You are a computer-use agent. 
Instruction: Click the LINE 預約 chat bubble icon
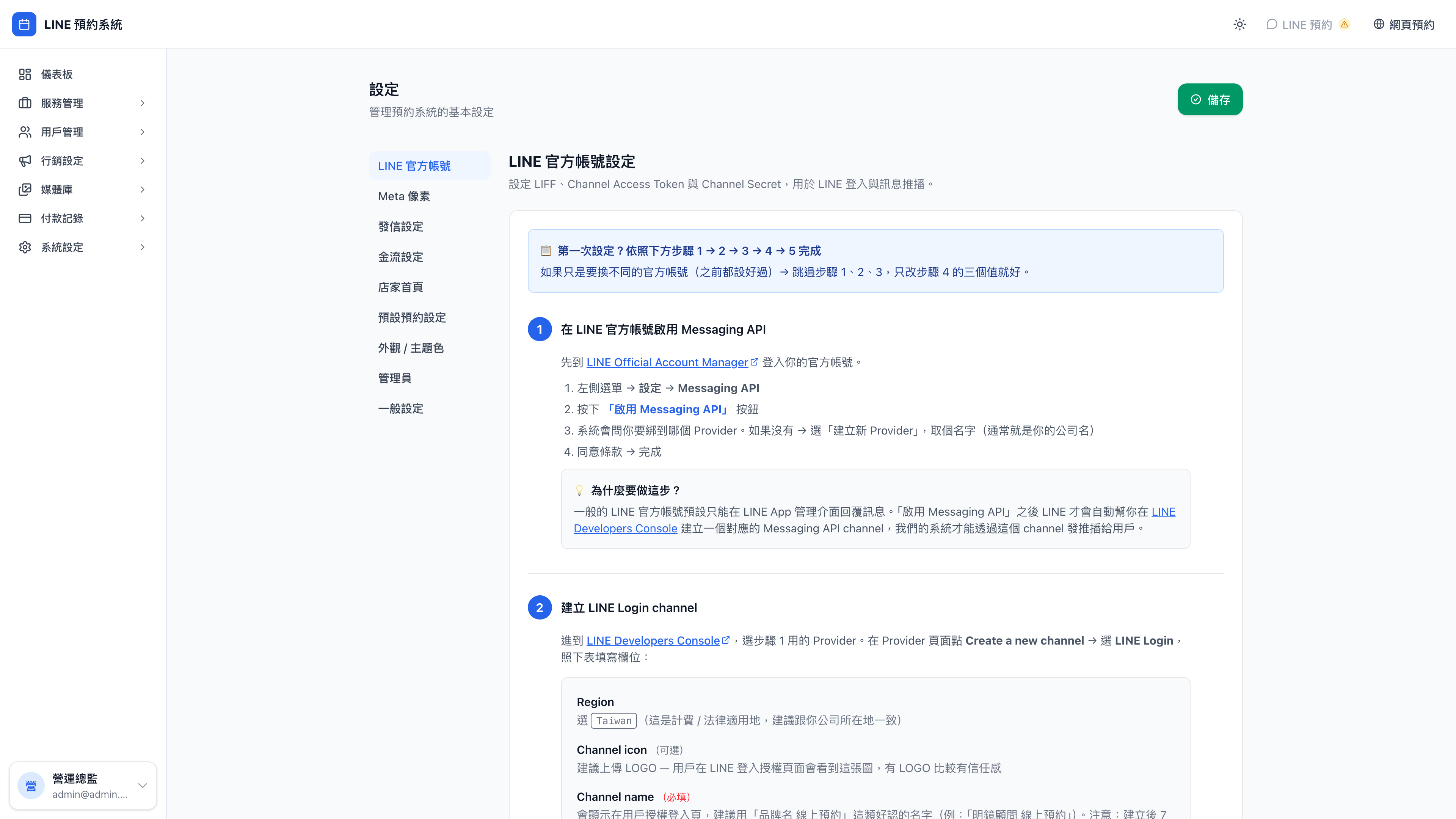tap(1272, 24)
